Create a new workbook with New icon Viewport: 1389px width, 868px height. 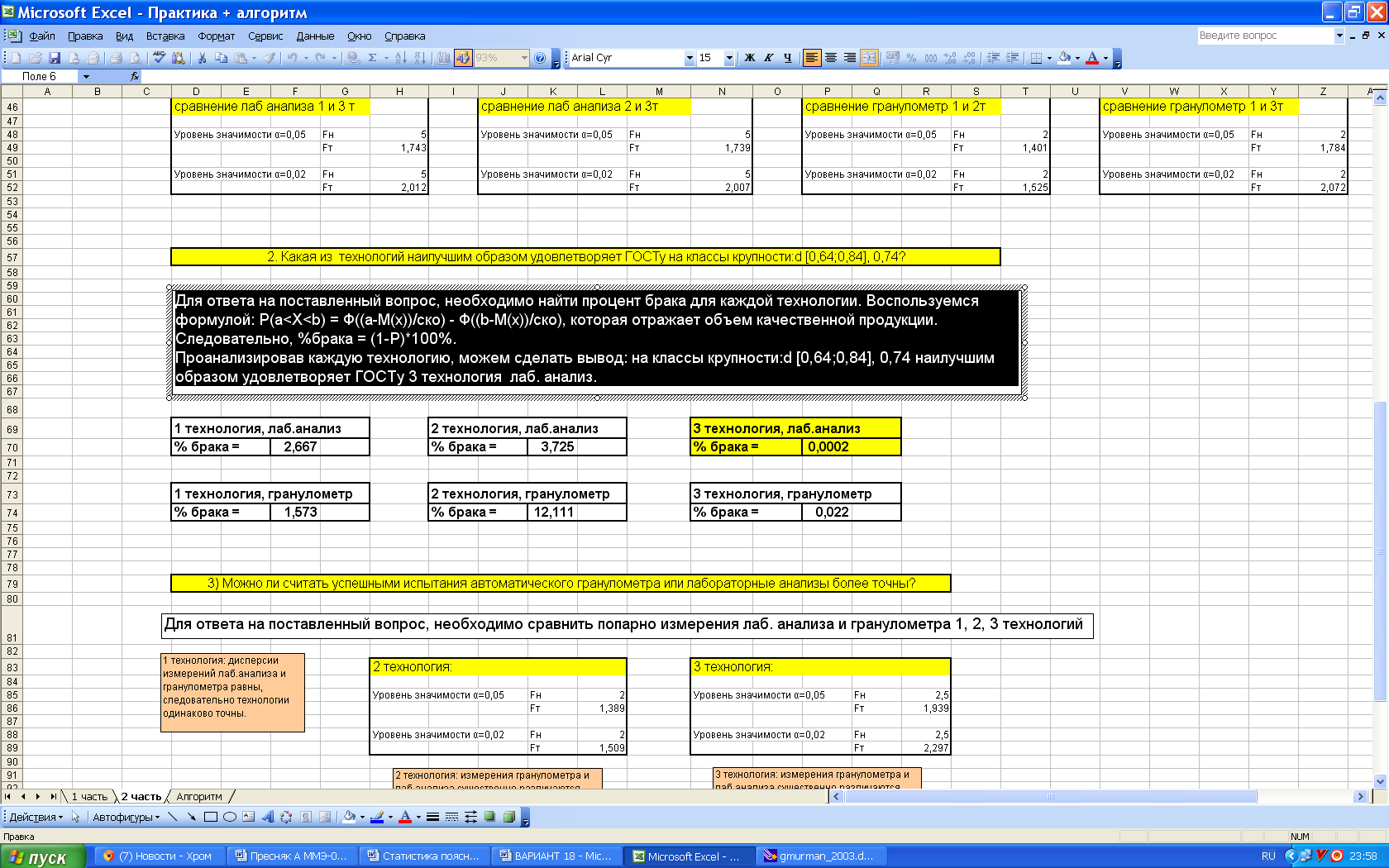[16, 58]
